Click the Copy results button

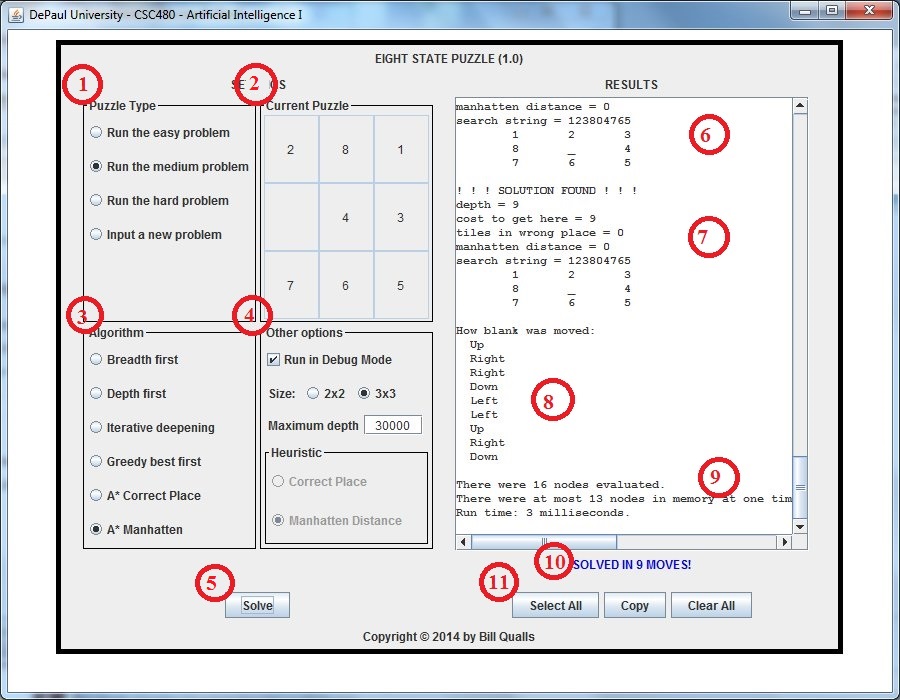634,606
